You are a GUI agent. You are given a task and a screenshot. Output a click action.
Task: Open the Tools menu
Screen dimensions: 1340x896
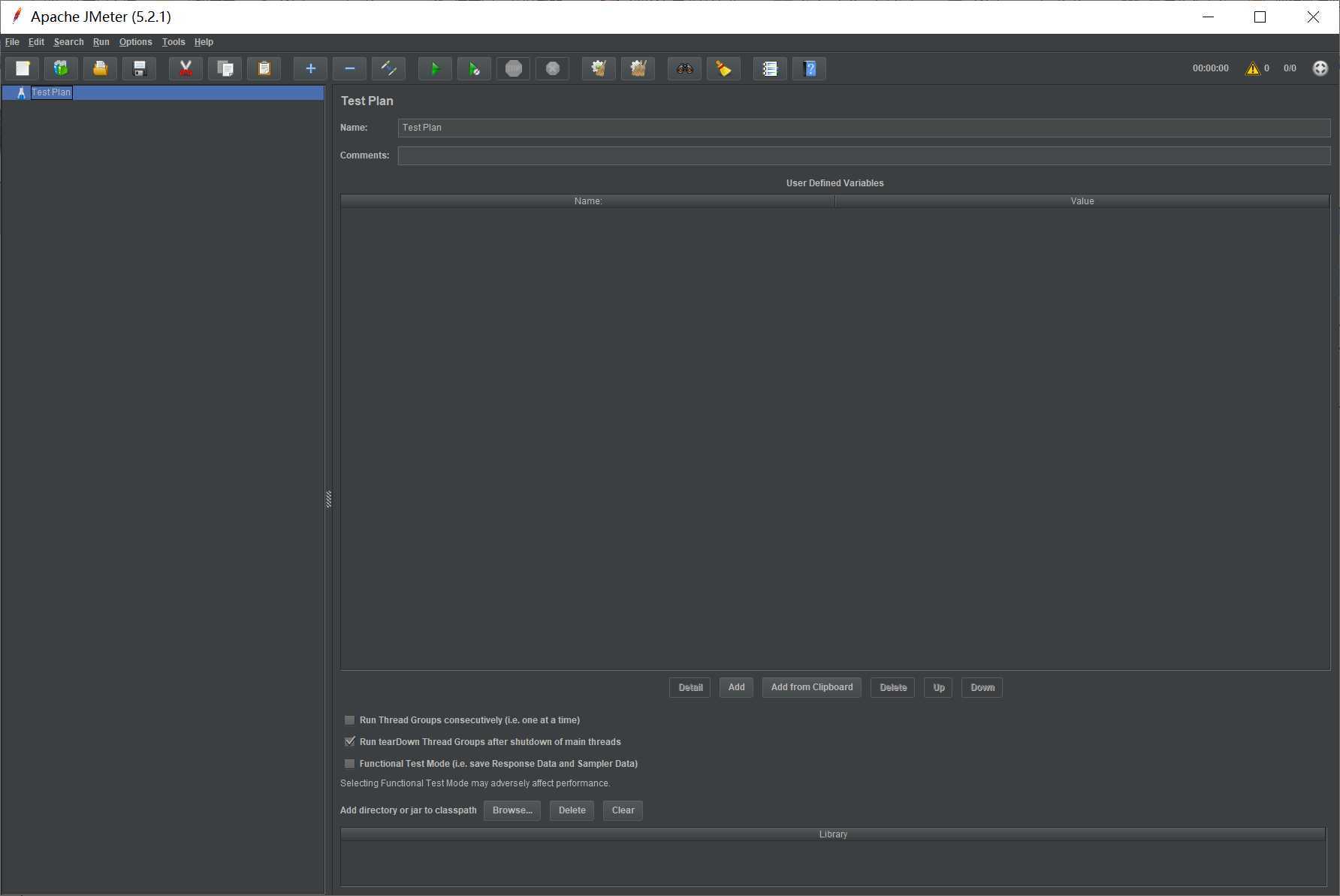(x=173, y=42)
